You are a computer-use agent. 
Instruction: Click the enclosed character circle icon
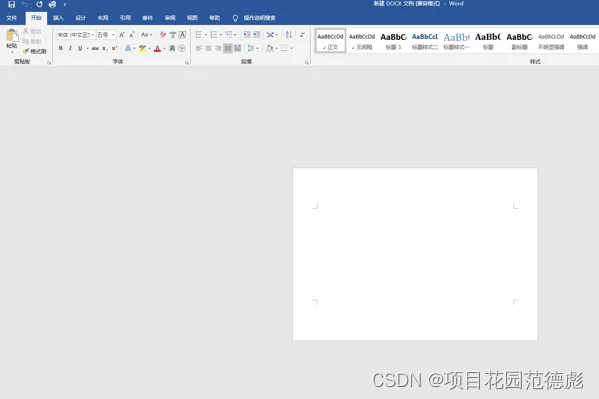(182, 48)
